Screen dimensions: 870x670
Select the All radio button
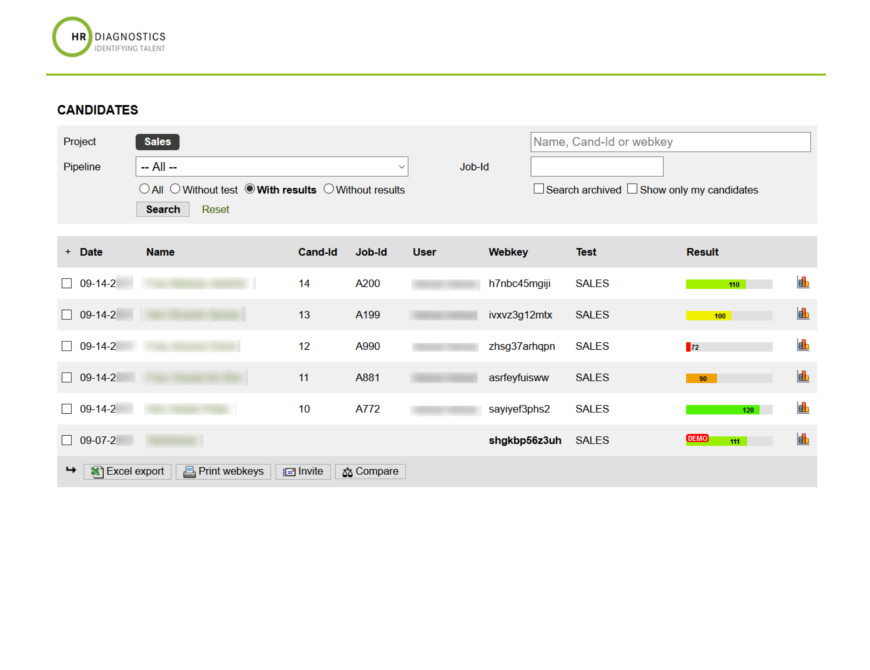click(144, 189)
